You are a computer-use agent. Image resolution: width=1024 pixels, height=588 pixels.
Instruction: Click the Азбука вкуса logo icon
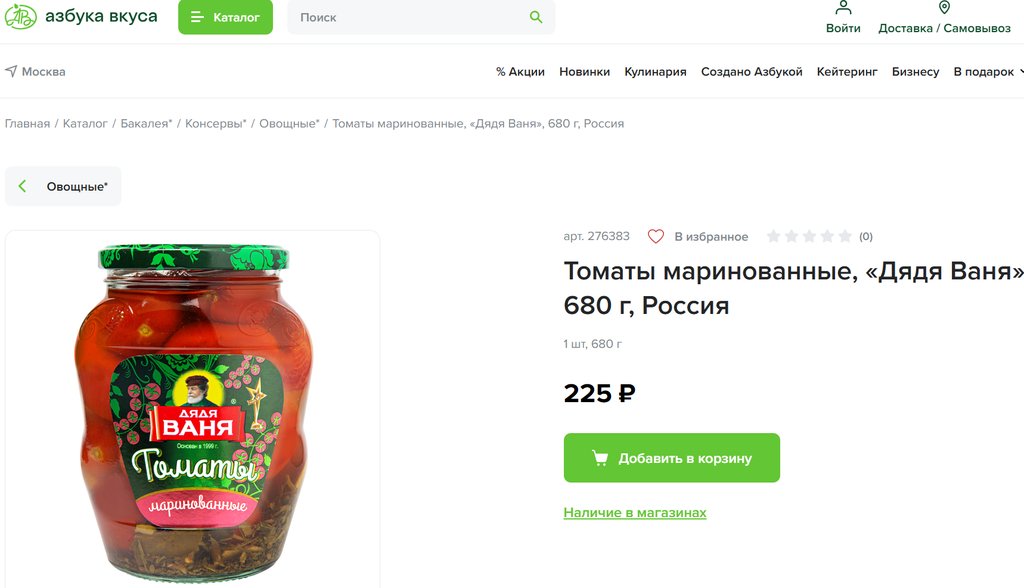tap(20, 17)
